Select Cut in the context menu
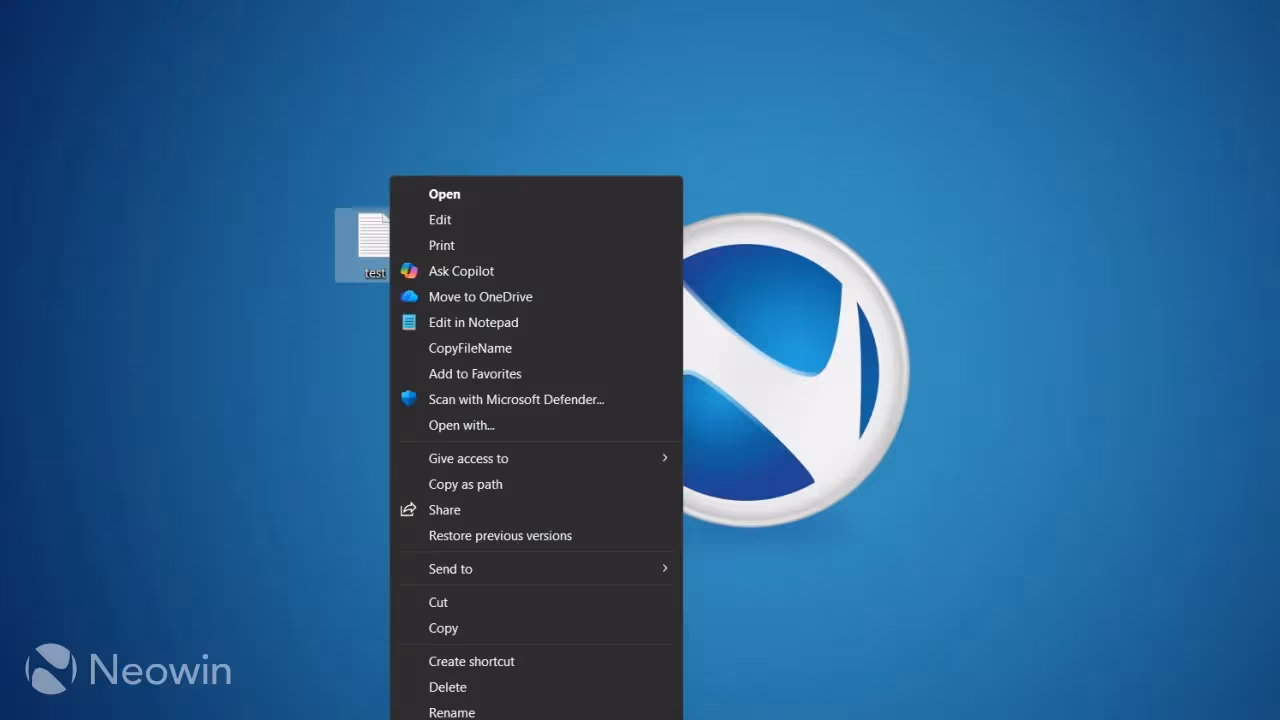Screen dimensions: 1280x720 [536, 603]
